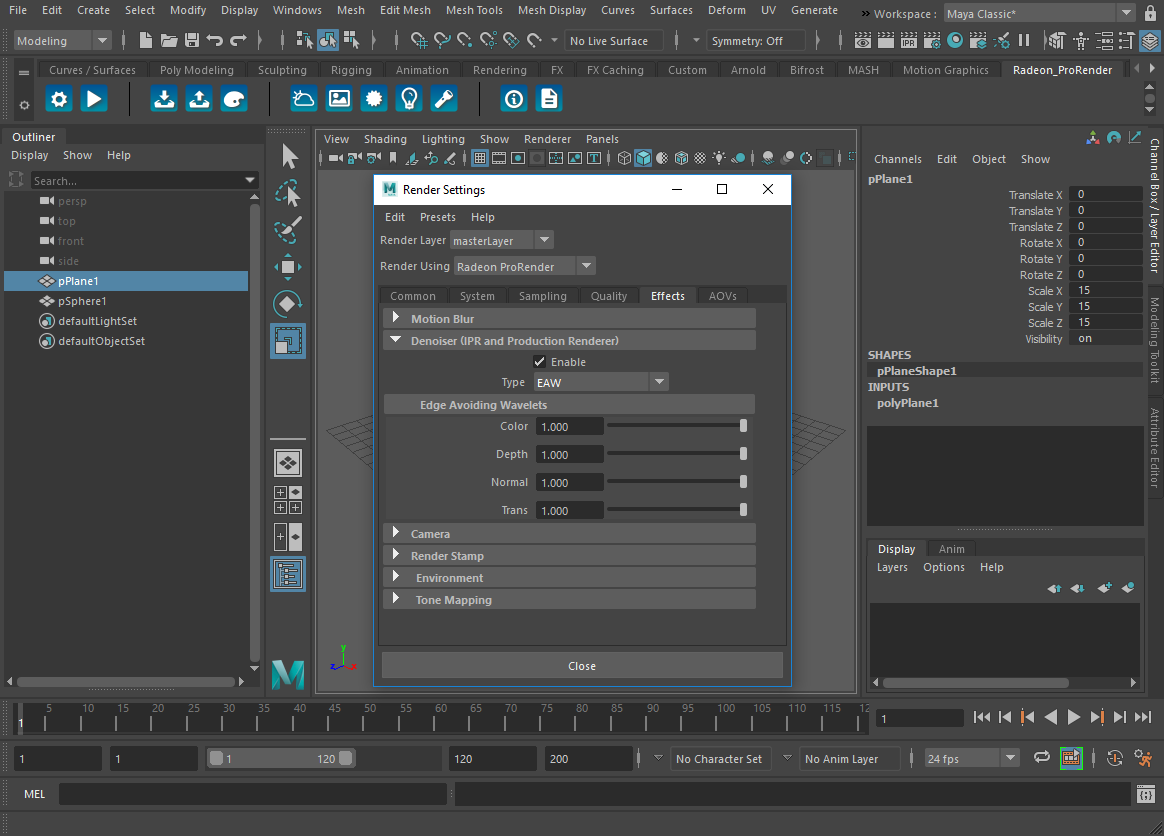Click the image-based lighting picture shelf icon
The width and height of the screenshot is (1164, 836).
pos(339,99)
